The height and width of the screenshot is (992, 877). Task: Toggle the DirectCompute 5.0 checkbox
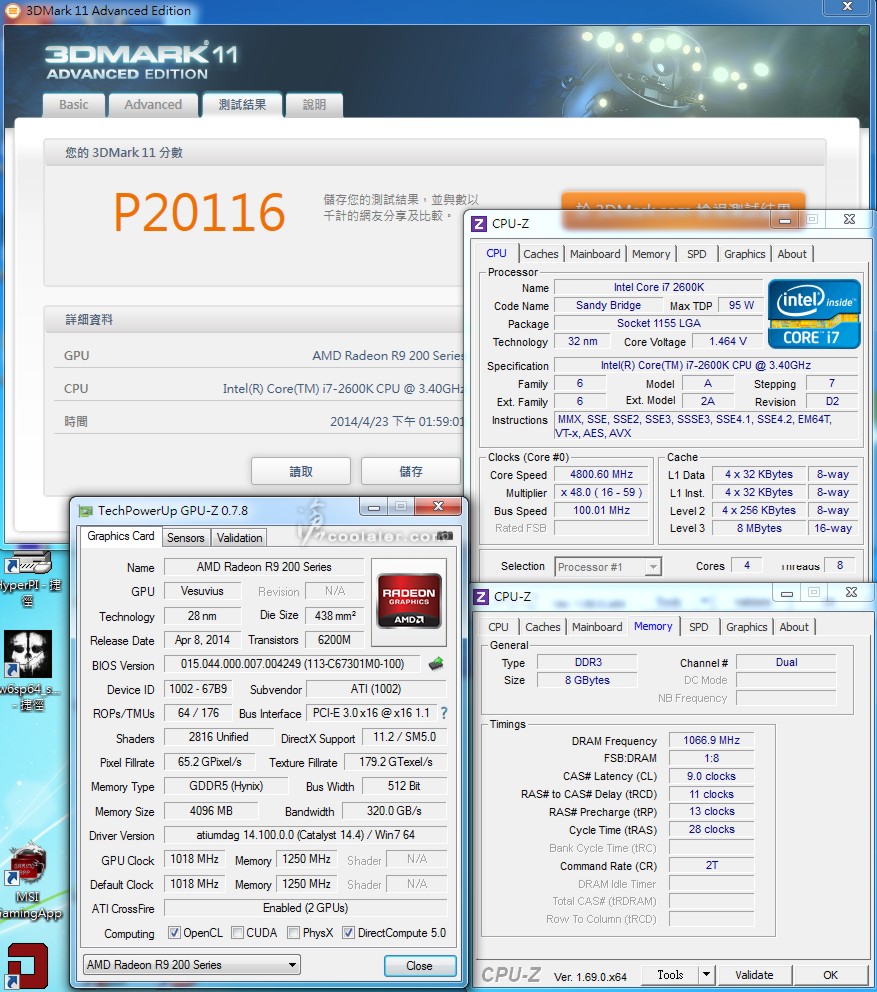348,933
